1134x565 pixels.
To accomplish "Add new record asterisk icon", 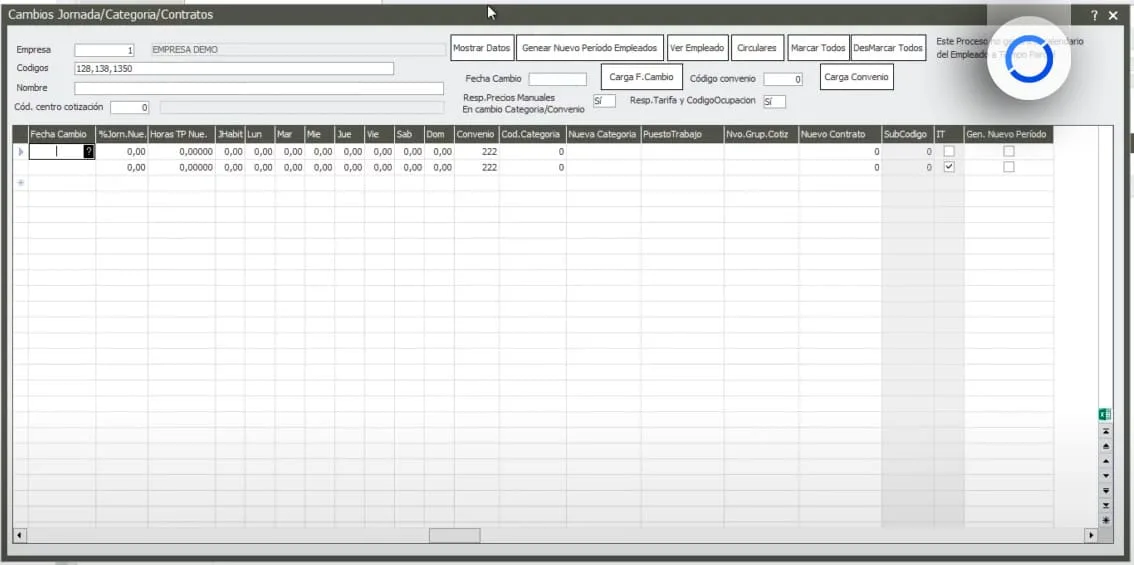I will (x=1104, y=519).
